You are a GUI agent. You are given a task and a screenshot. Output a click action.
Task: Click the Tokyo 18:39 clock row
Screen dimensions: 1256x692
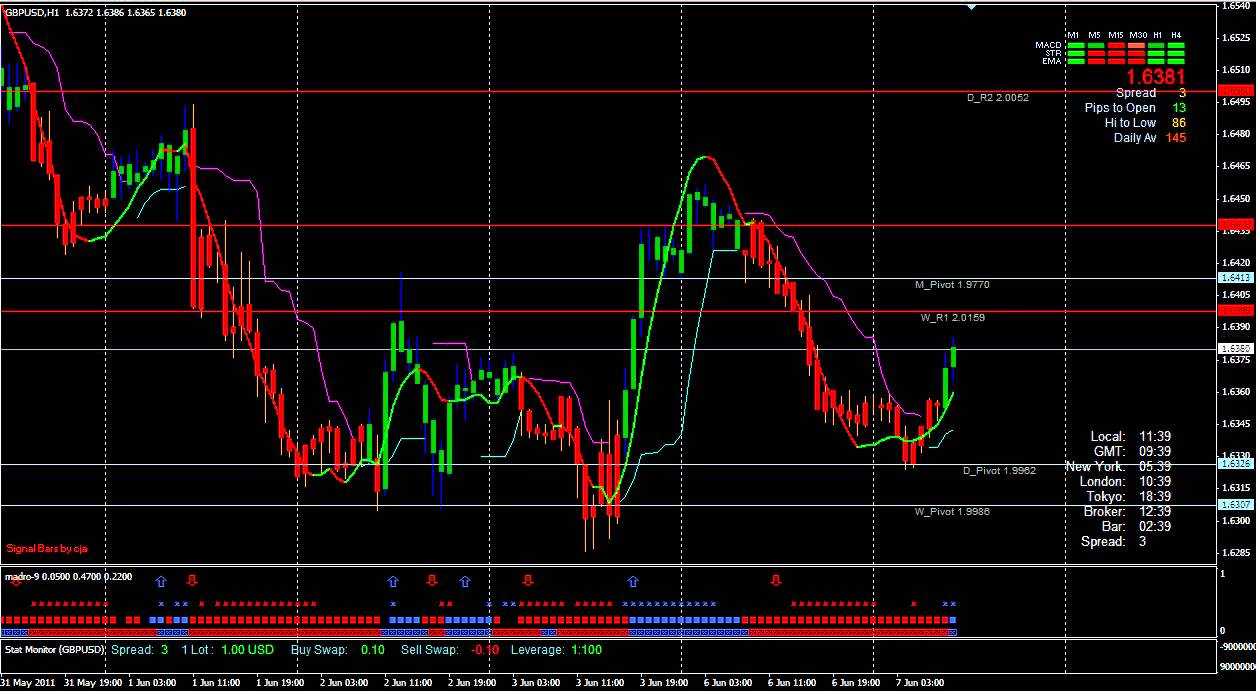pos(1128,496)
